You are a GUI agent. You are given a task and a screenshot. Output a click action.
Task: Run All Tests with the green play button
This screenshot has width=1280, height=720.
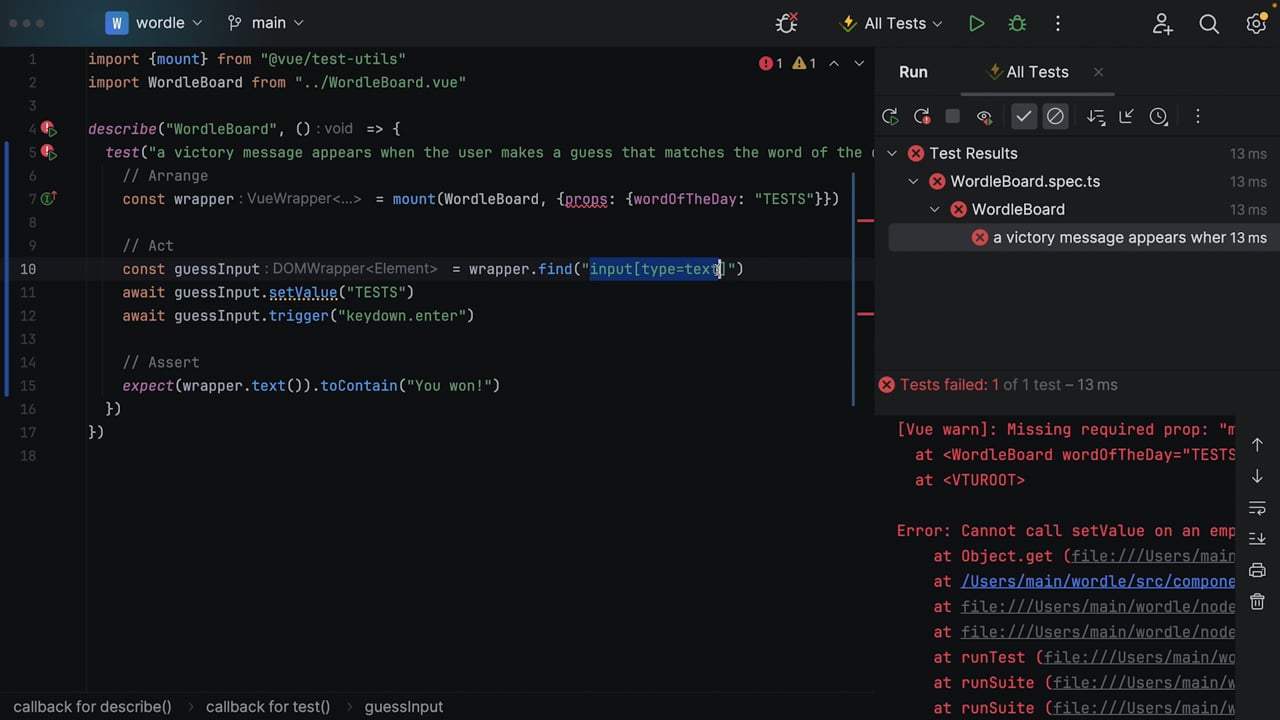click(x=976, y=23)
